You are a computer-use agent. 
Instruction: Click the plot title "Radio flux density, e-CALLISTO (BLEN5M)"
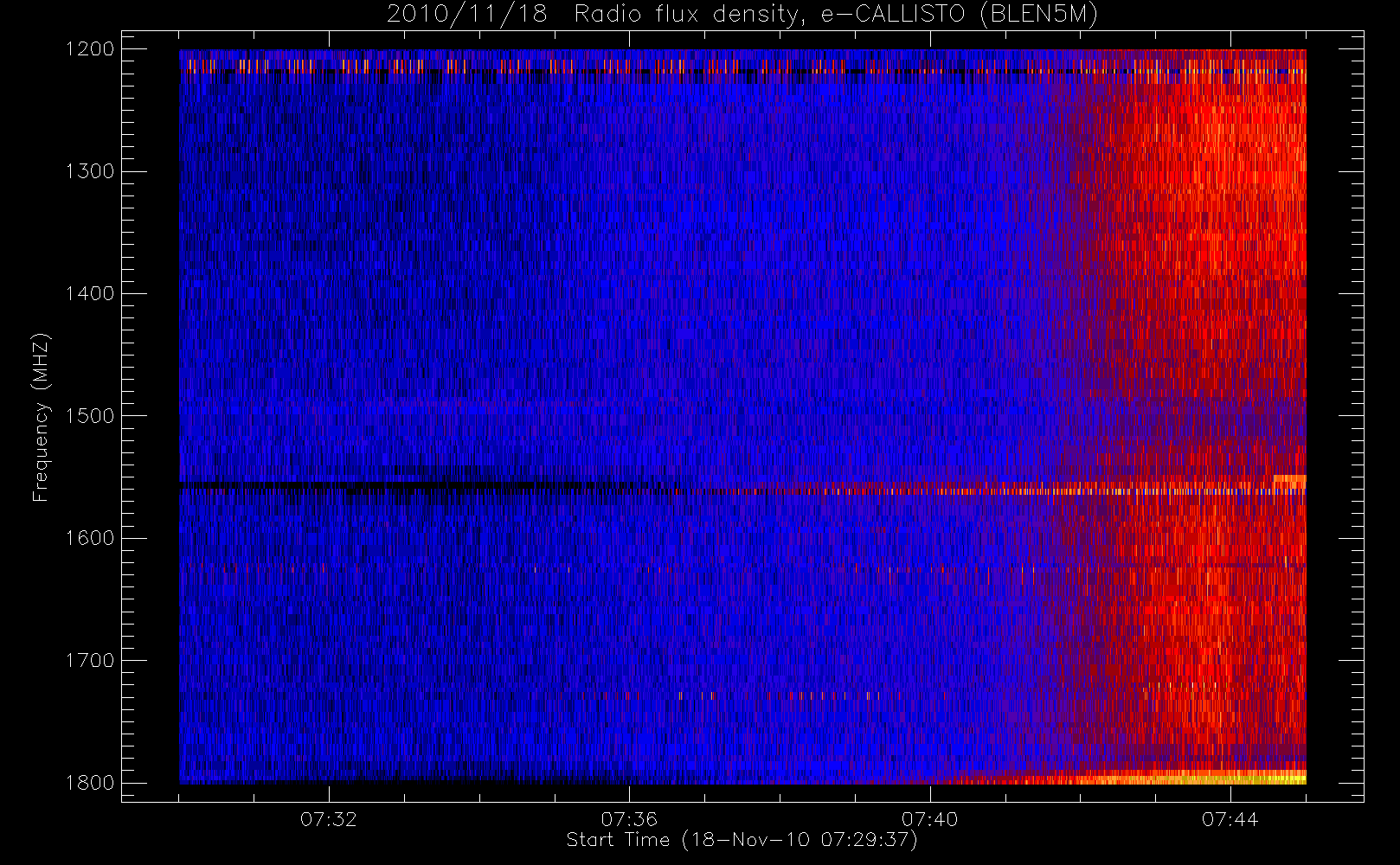tap(837, 15)
